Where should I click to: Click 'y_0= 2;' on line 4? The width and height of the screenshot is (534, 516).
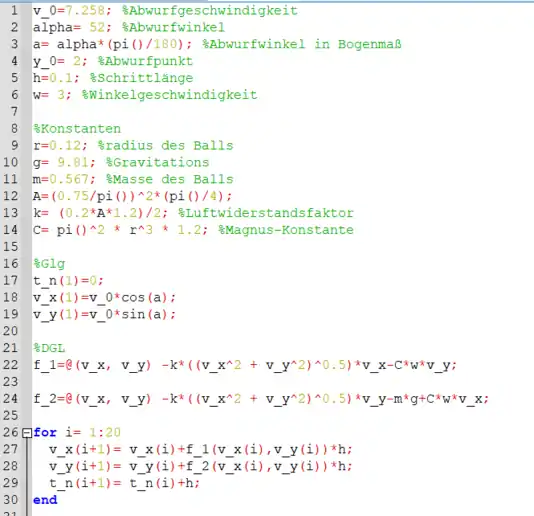tap(60, 61)
